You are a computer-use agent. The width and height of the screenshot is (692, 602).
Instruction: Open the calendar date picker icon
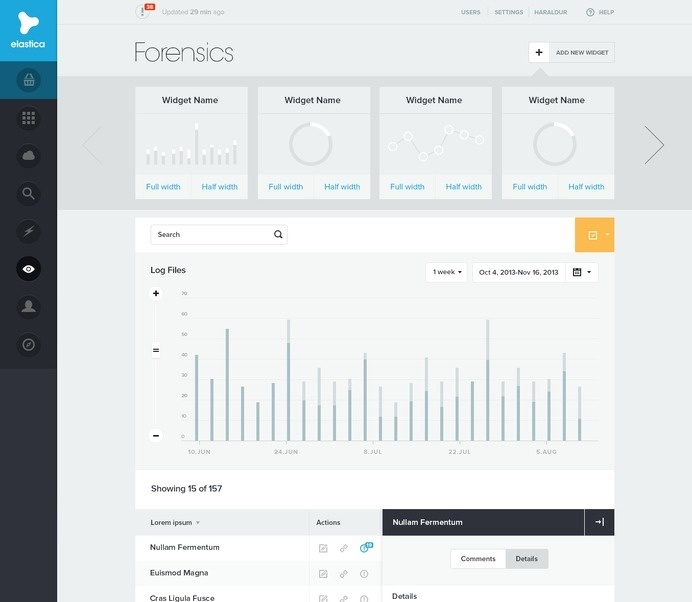pos(577,272)
